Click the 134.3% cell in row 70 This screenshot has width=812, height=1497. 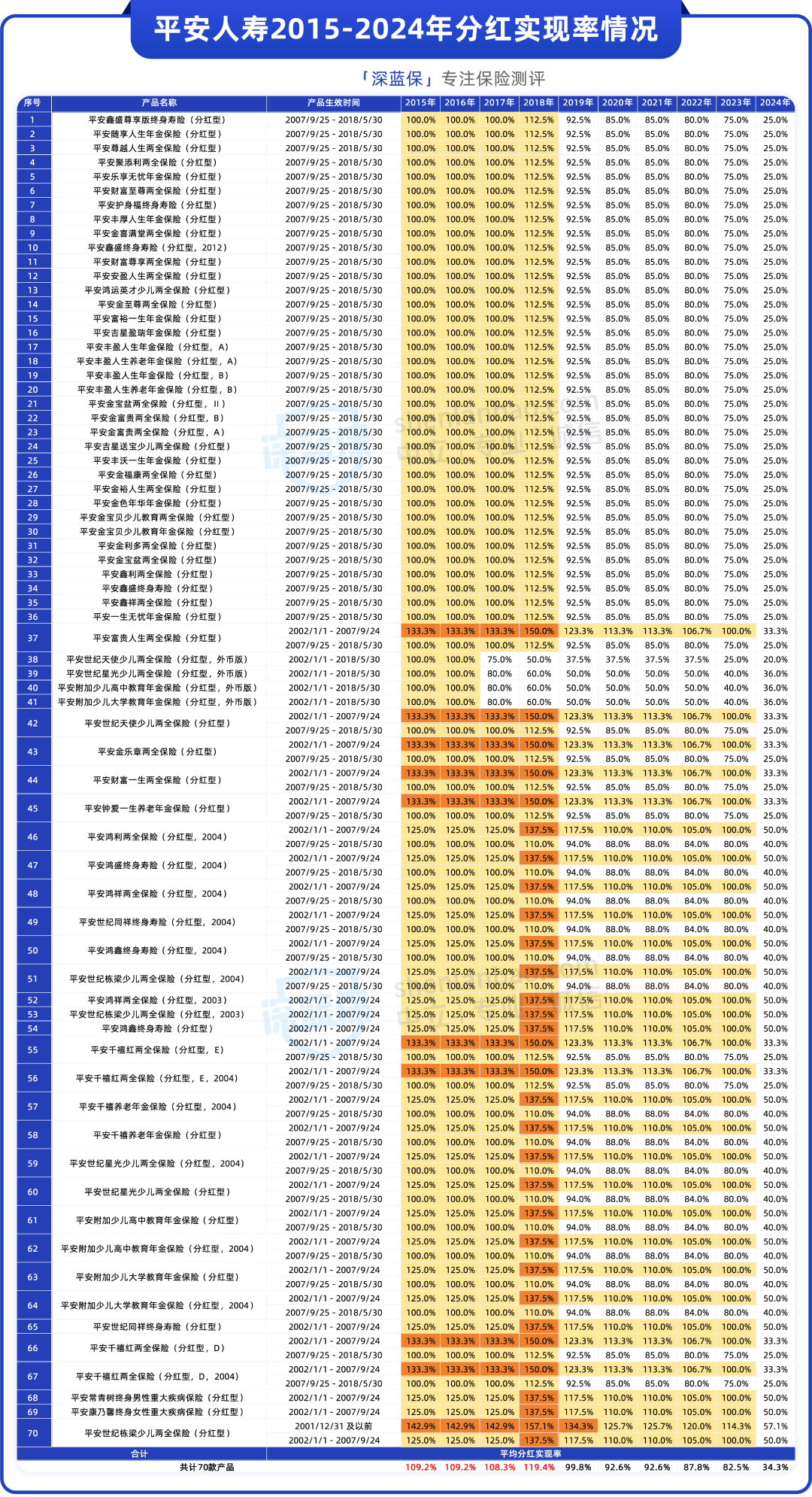coord(578,1426)
